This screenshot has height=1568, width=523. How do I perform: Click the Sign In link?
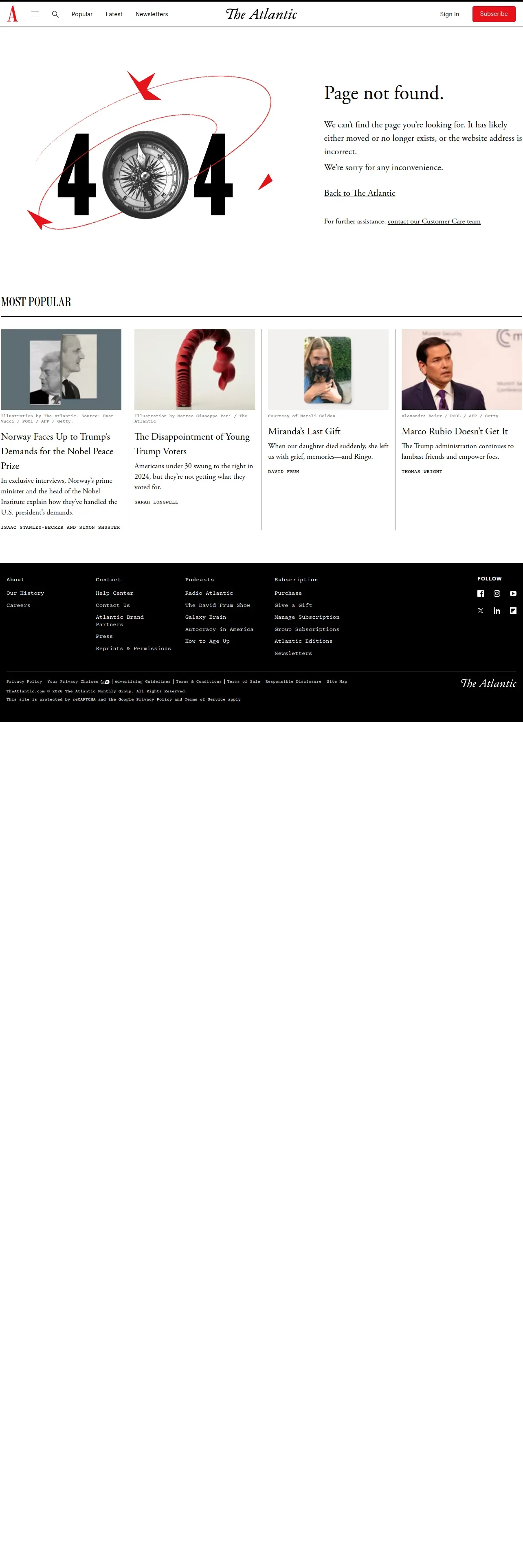click(x=449, y=14)
